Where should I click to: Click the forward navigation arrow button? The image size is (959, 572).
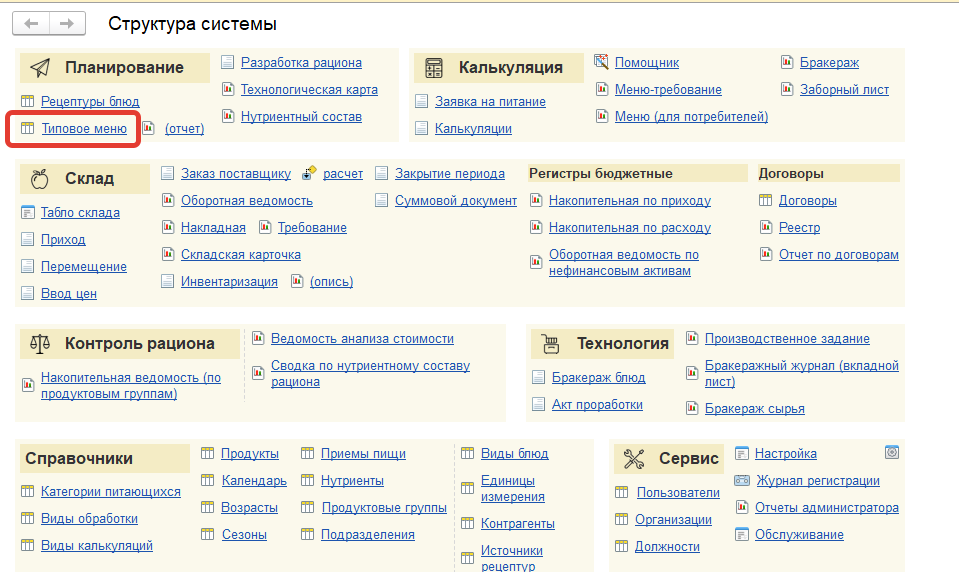tap(67, 23)
